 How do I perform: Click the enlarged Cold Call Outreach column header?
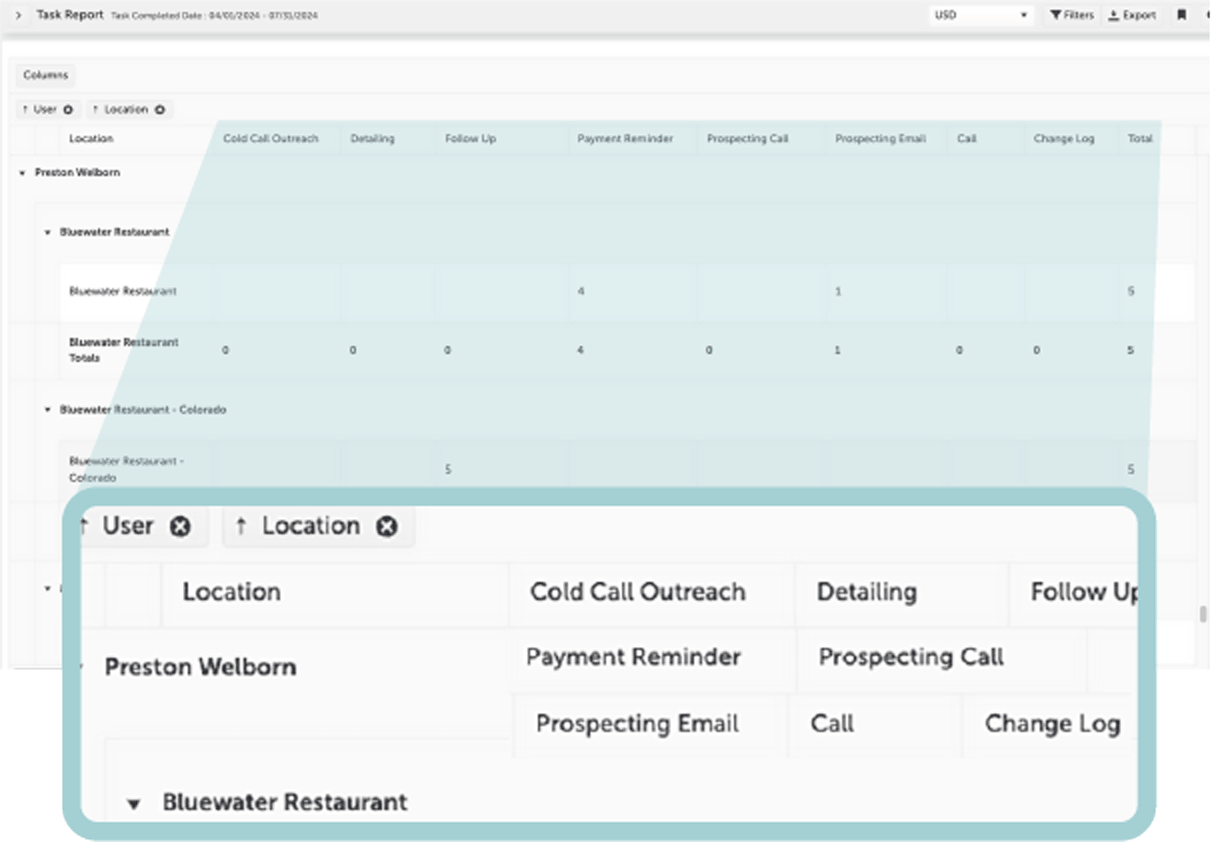637,592
